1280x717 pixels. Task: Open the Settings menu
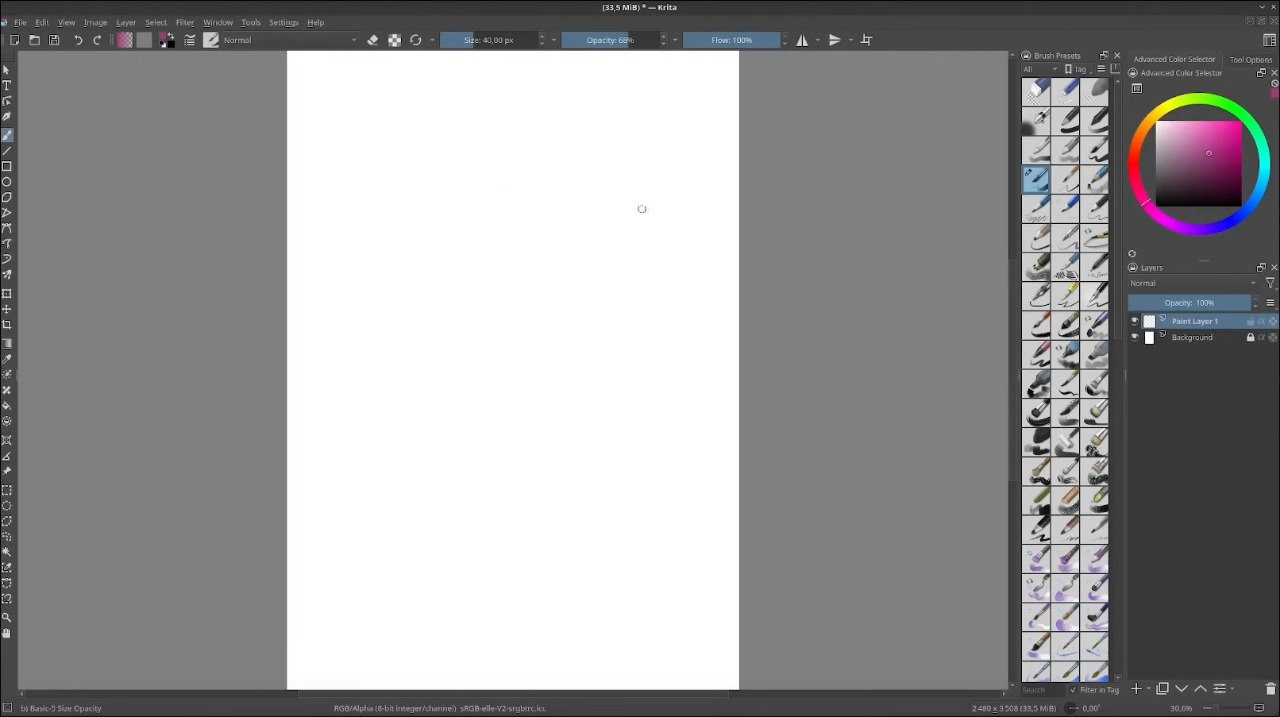coord(284,22)
